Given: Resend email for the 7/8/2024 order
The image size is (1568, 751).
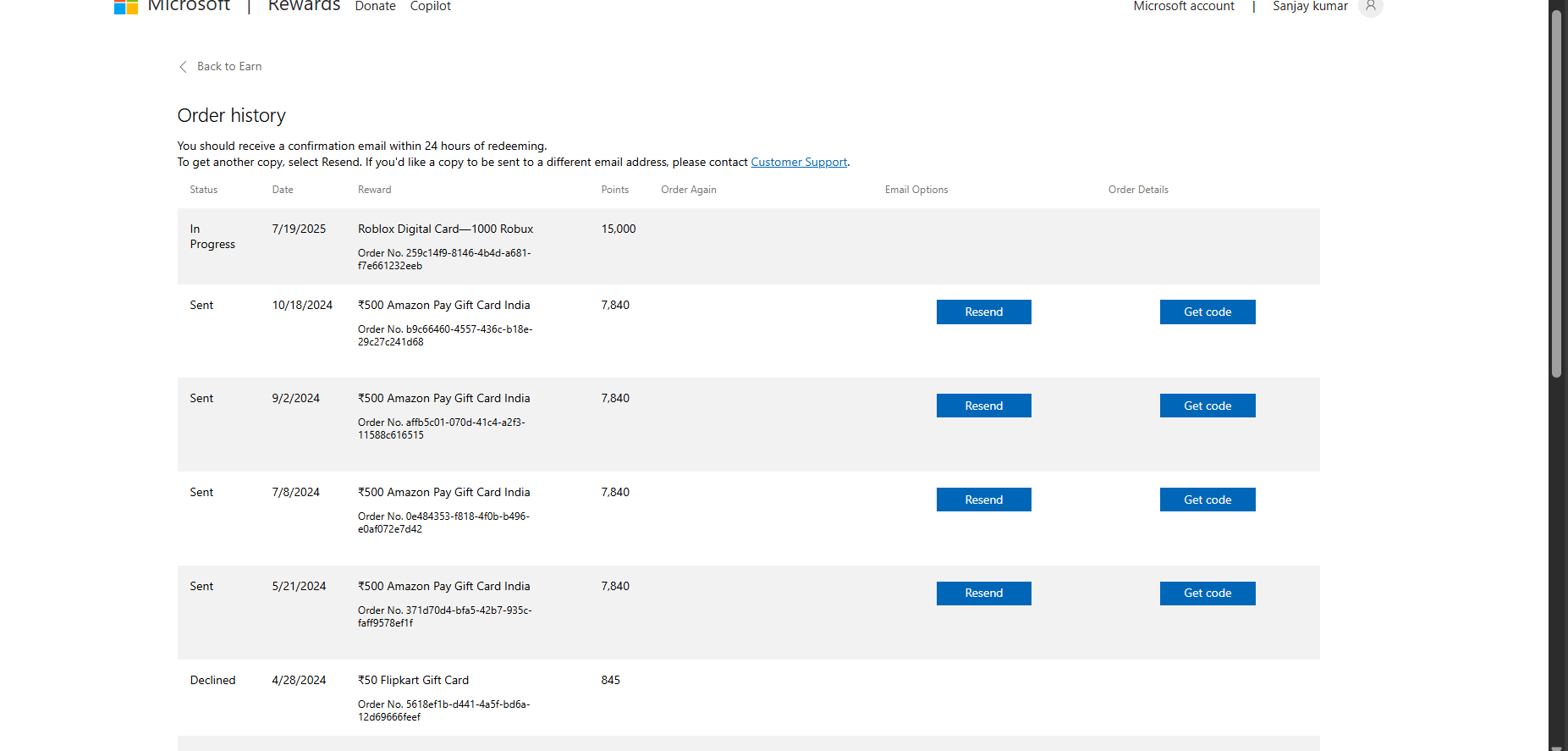Looking at the screenshot, I should click(984, 500).
